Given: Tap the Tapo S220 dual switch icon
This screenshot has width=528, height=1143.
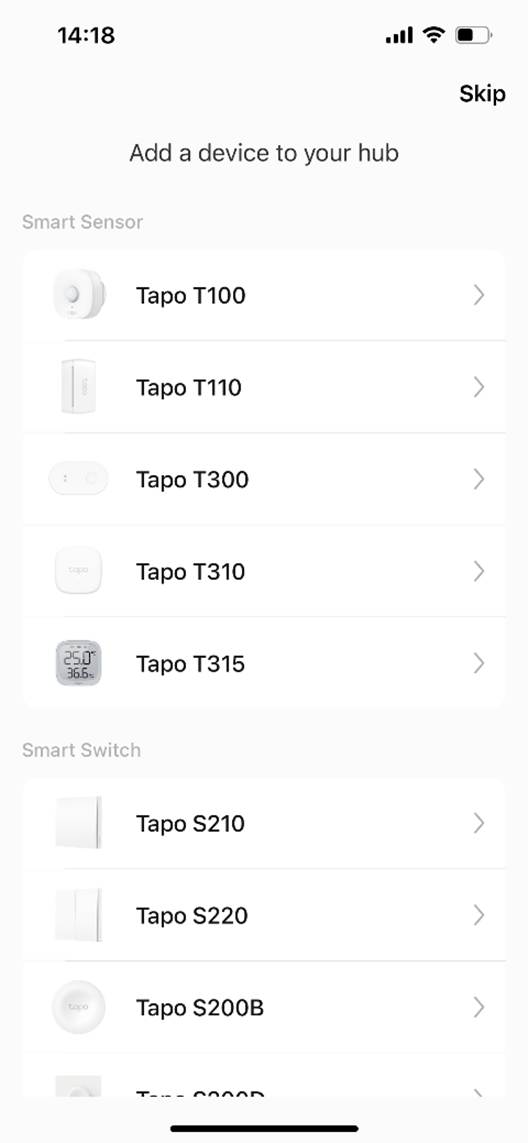Looking at the screenshot, I should point(79,915).
